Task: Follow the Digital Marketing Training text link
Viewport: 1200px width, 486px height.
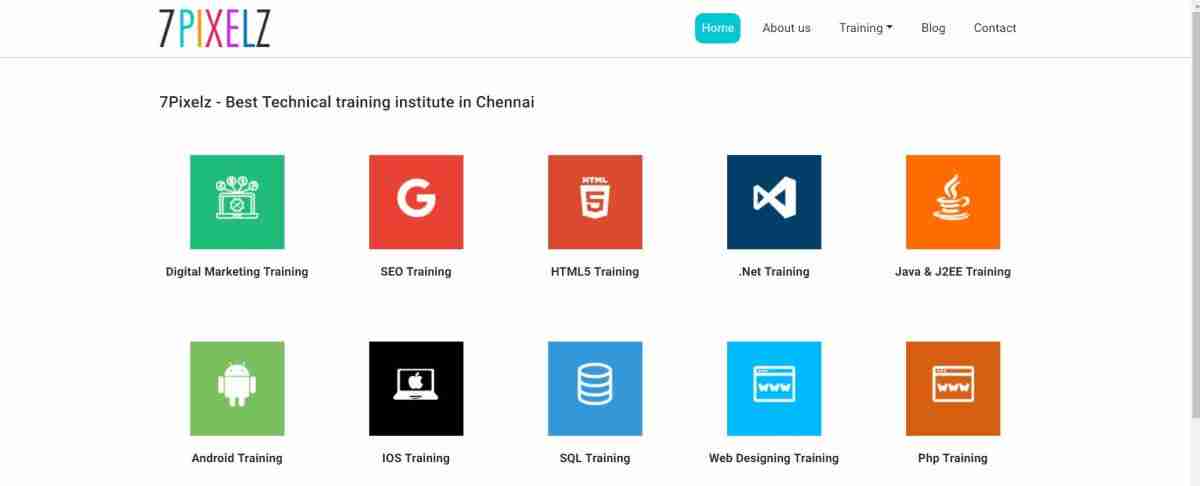Action: pyautogui.click(x=237, y=271)
